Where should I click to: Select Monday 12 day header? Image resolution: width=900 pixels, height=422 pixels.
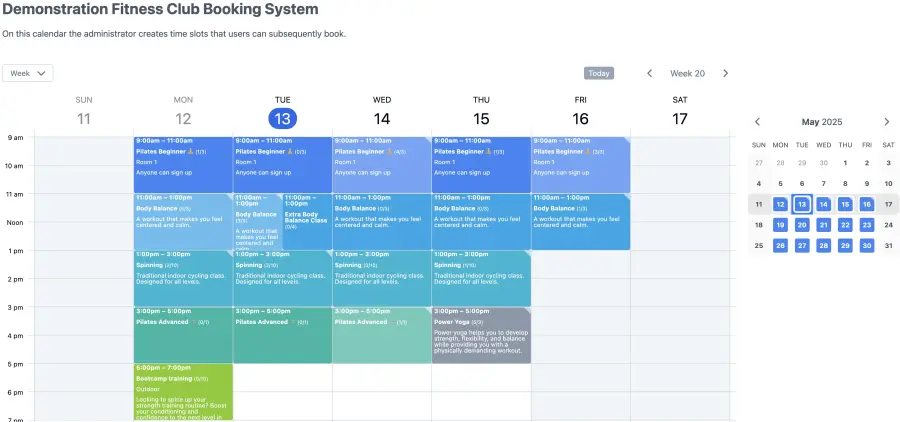(x=183, y=111)
